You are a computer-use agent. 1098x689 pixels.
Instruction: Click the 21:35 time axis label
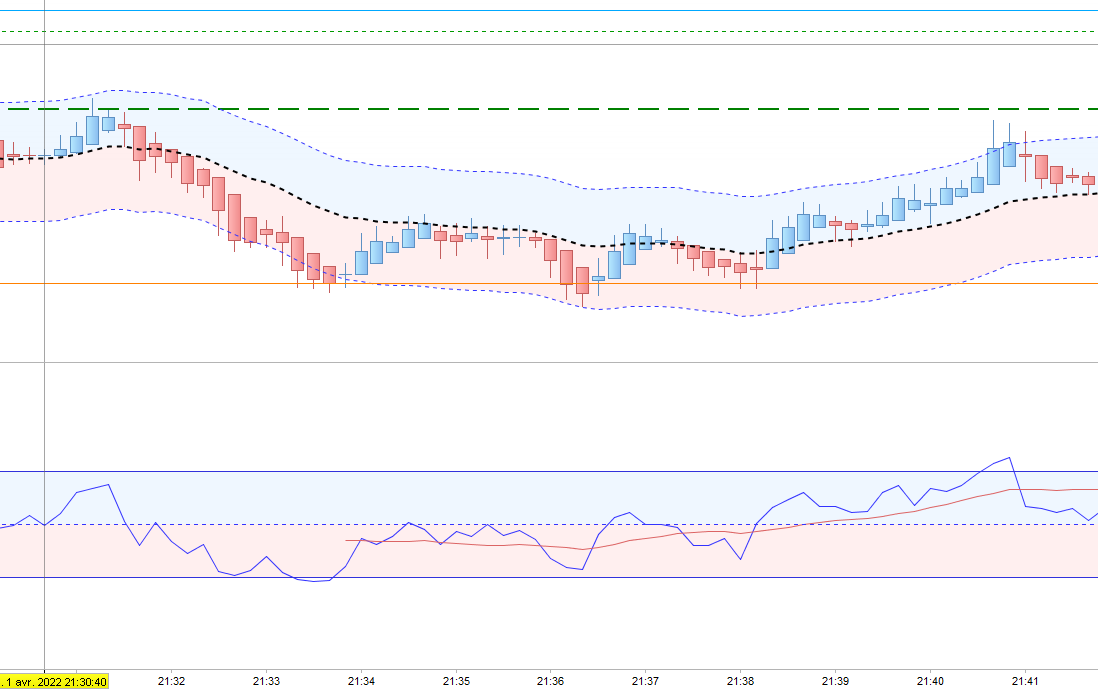(x=456, y=681)
